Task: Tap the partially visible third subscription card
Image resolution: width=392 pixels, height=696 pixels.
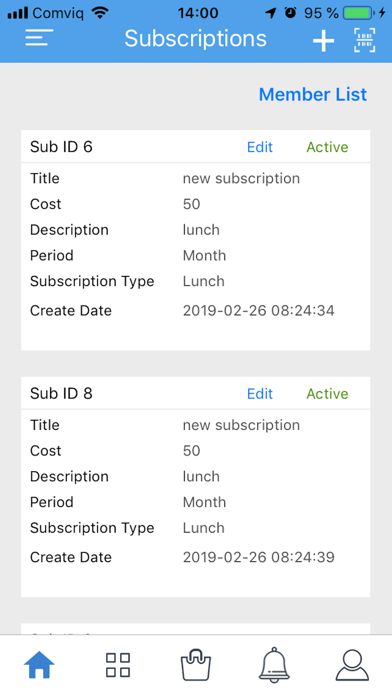Action: (195, 629)
